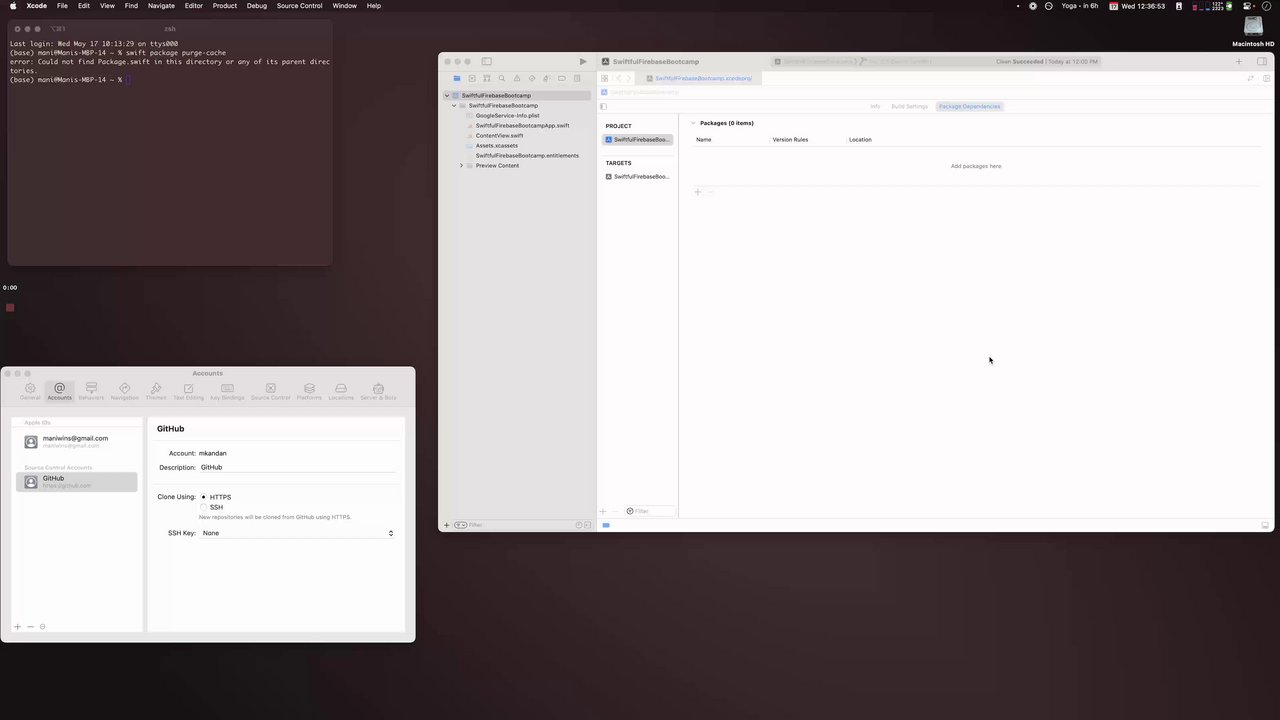Select SwiftfulFirebaseBootcamp under PROJECT

point(638,140)
